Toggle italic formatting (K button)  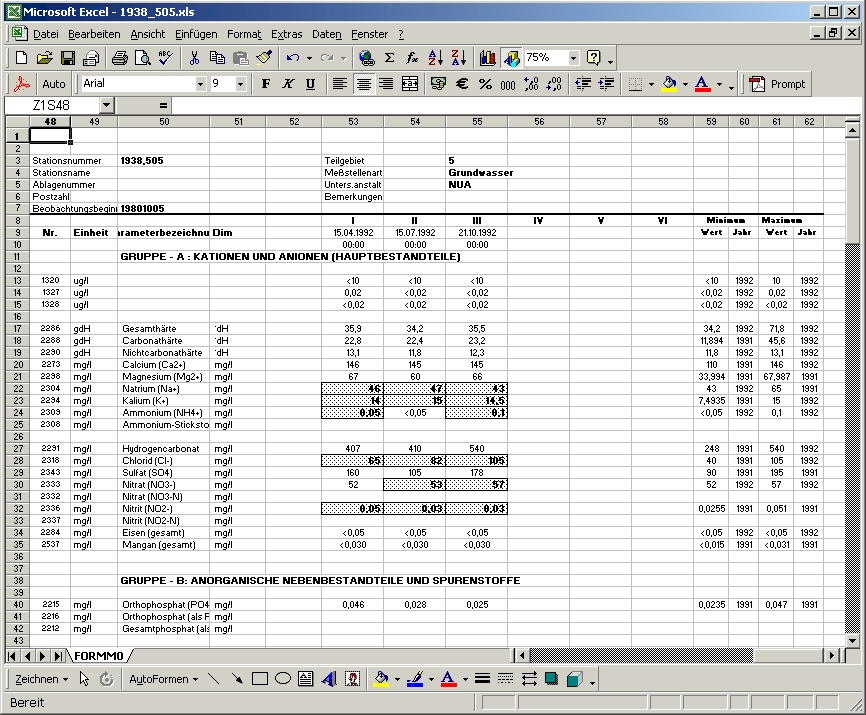tap(288, 84)
